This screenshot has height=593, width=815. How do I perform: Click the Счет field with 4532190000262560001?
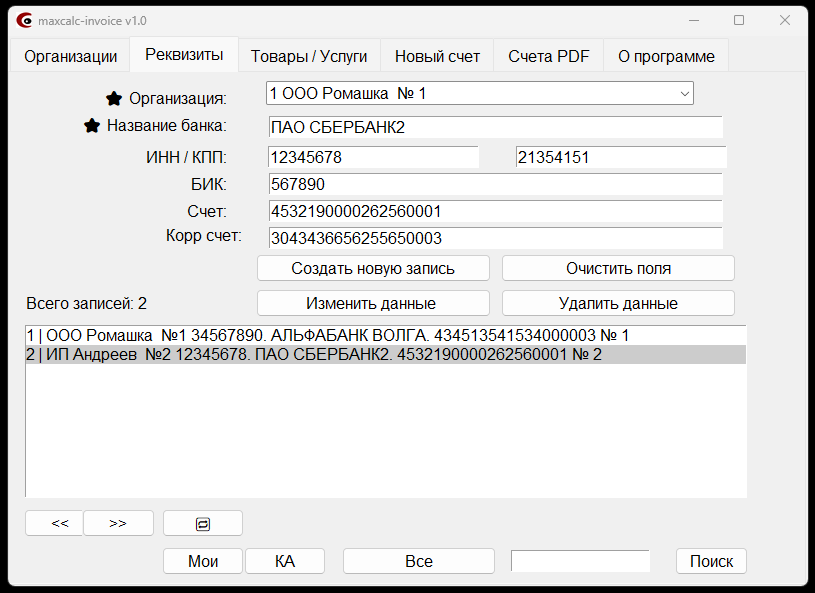[495, 212]
